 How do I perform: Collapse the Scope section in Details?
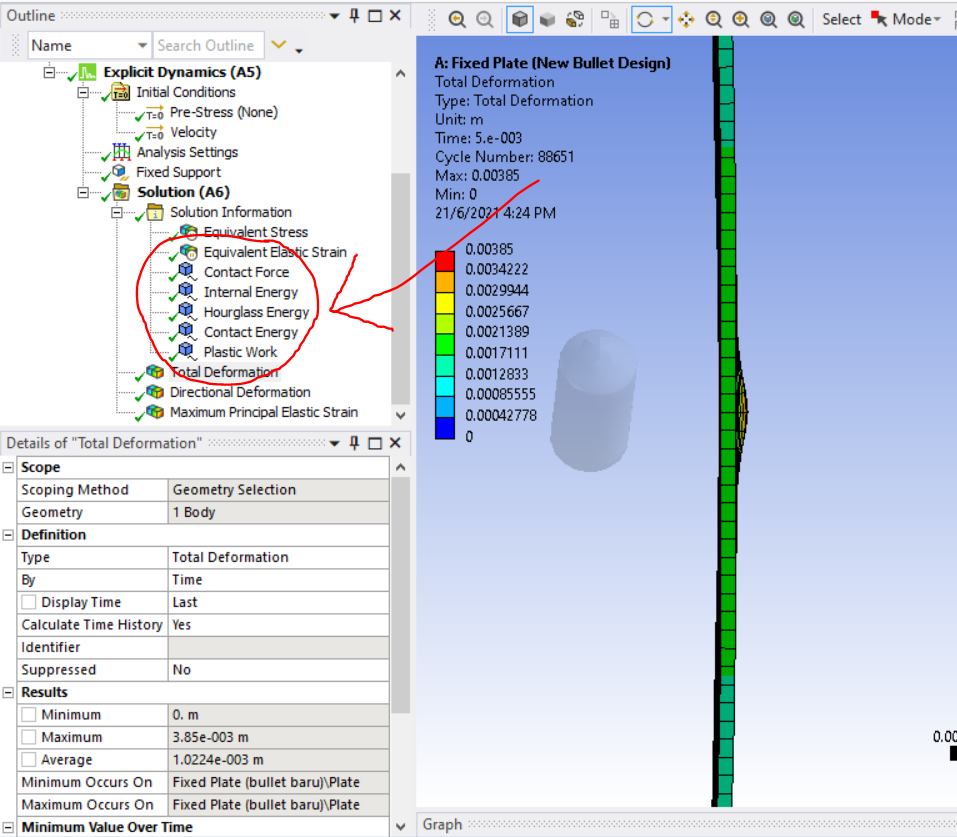(9, 468)
